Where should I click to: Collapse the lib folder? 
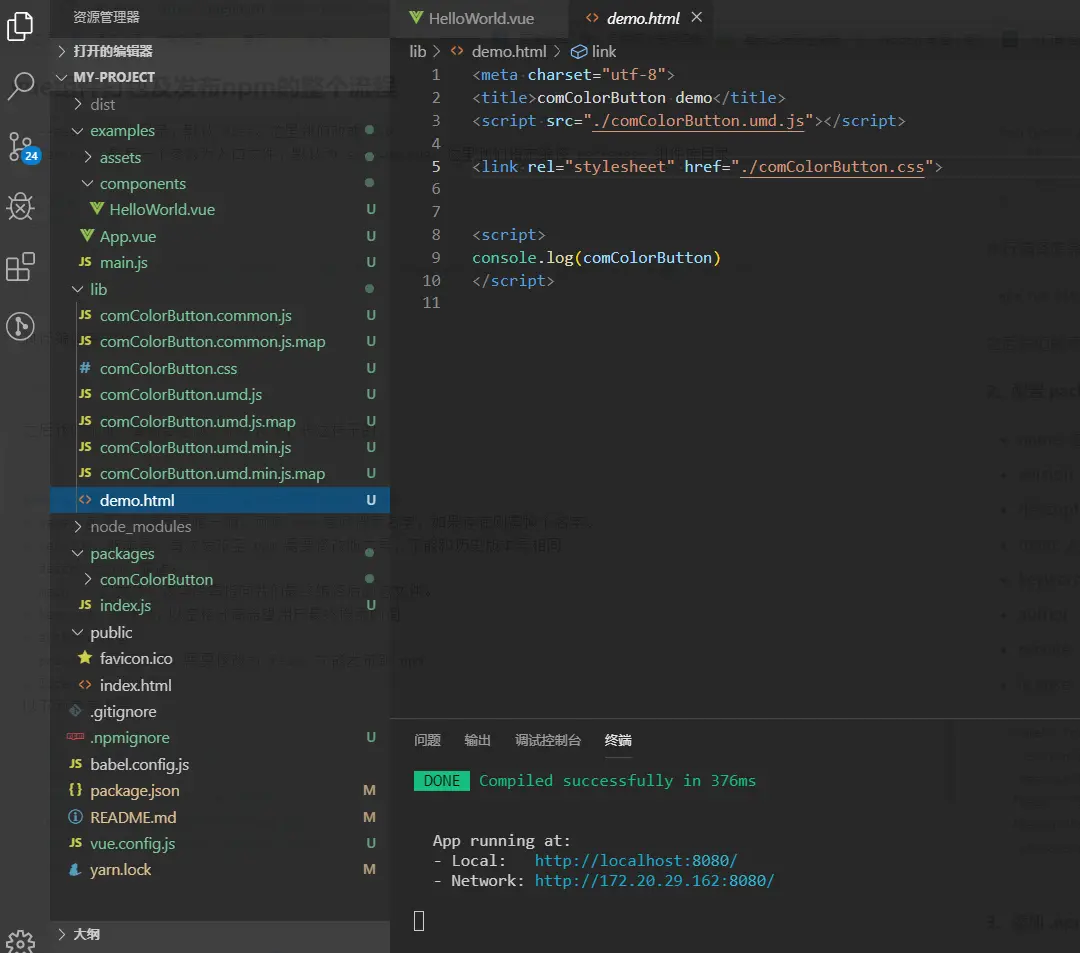pos(220,289)
